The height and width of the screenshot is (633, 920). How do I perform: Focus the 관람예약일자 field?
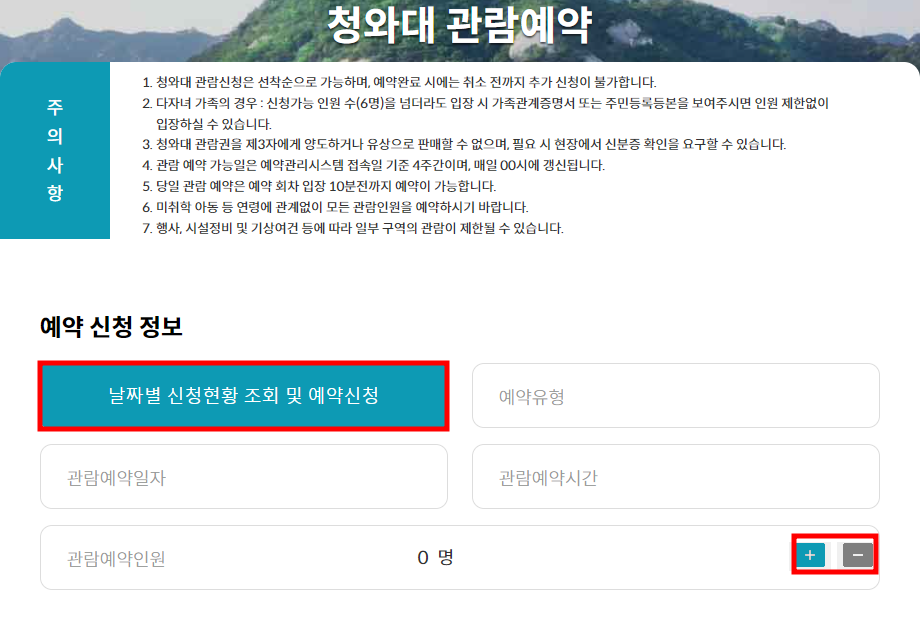243,476
